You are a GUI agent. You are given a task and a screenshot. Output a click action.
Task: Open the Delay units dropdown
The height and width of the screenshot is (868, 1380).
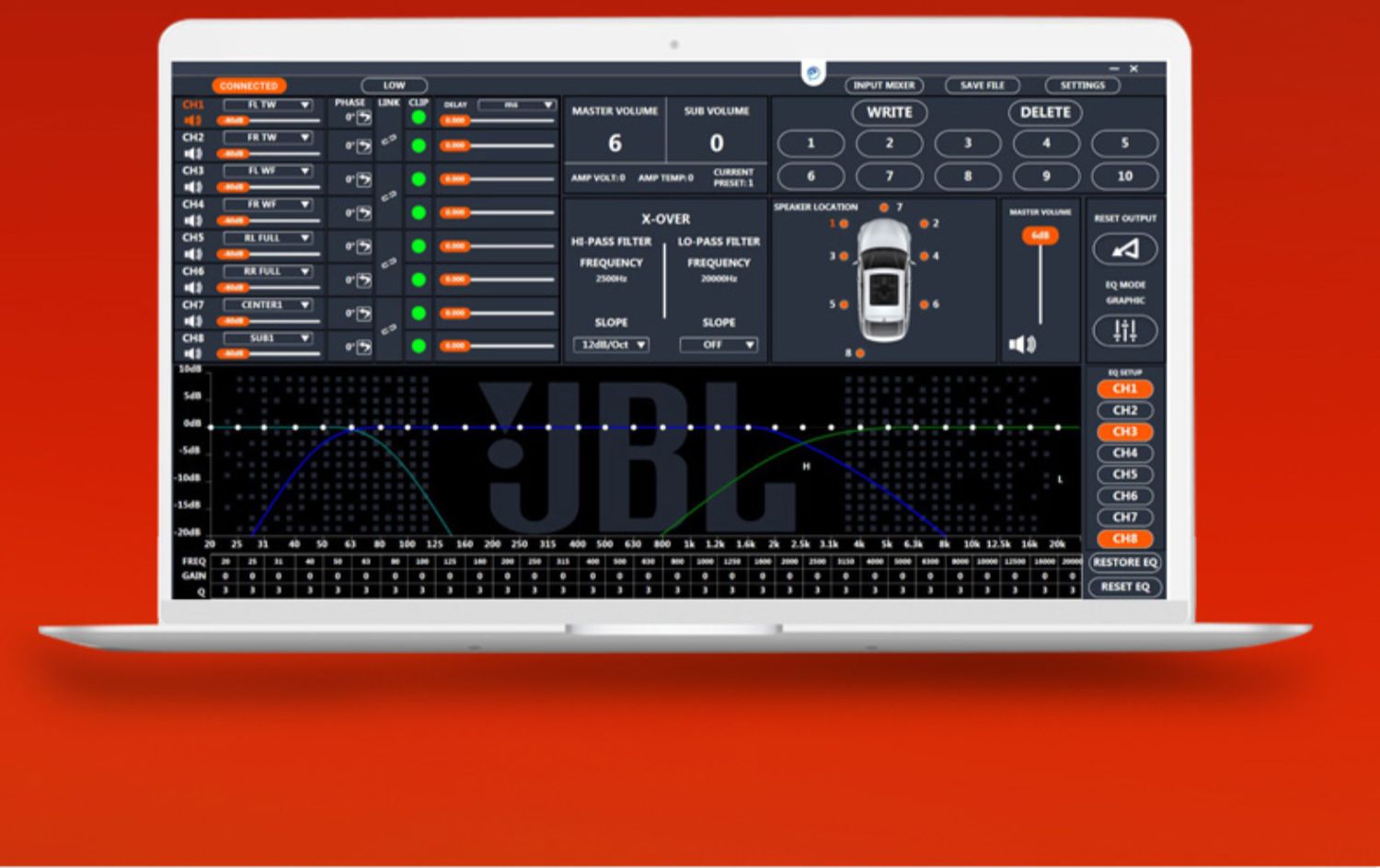[x=516, y=105]
